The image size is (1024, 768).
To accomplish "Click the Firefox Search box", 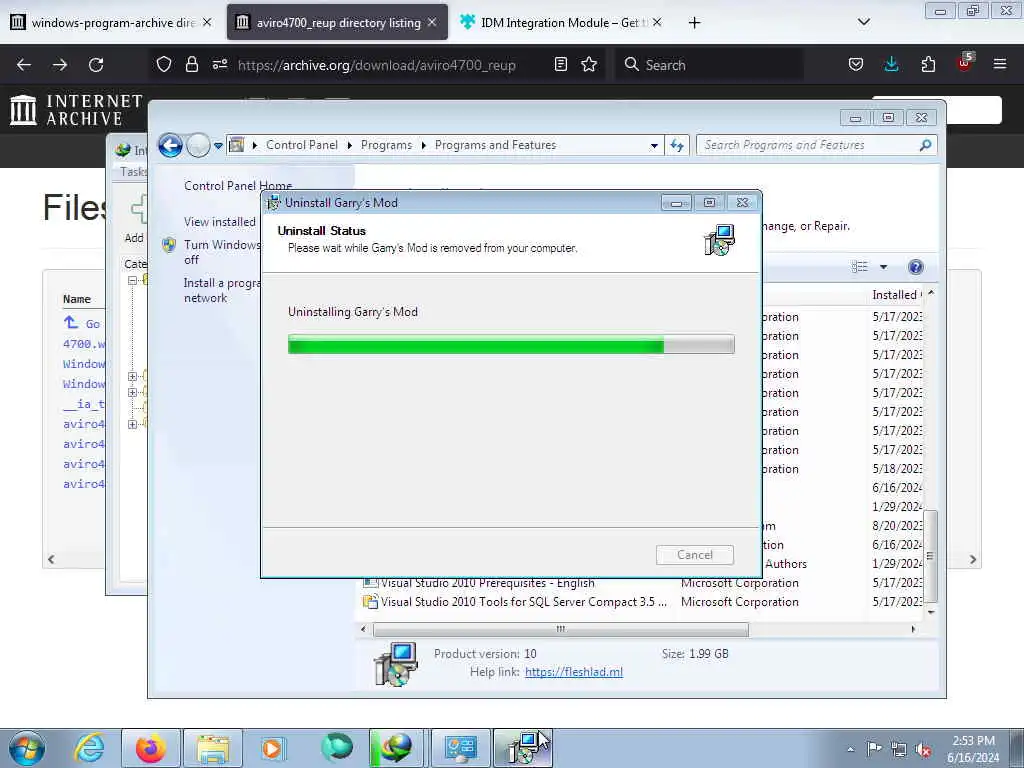I will coord(709,65).
